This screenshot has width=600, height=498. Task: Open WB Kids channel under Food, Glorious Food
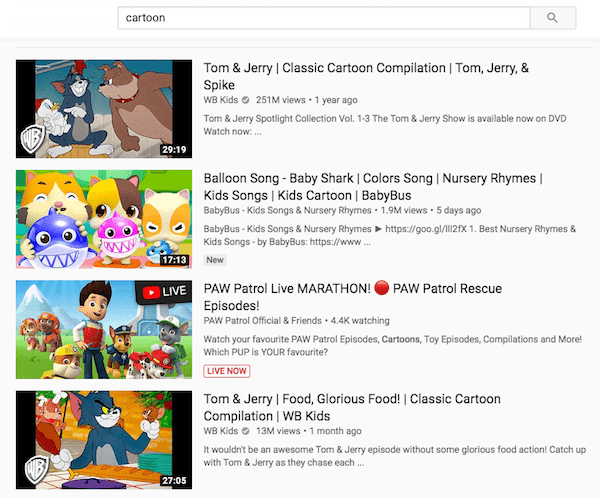[x=223, y=430]
